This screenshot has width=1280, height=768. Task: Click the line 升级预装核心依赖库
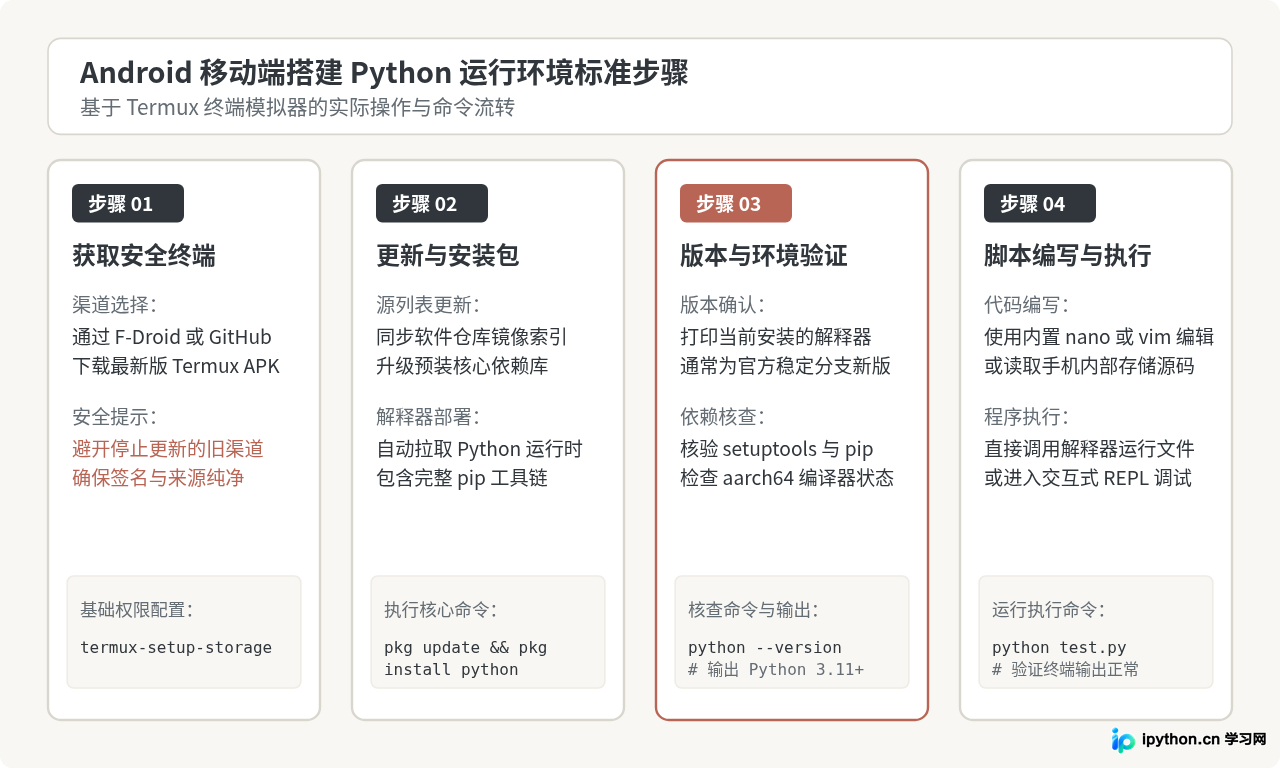[462, 366]
